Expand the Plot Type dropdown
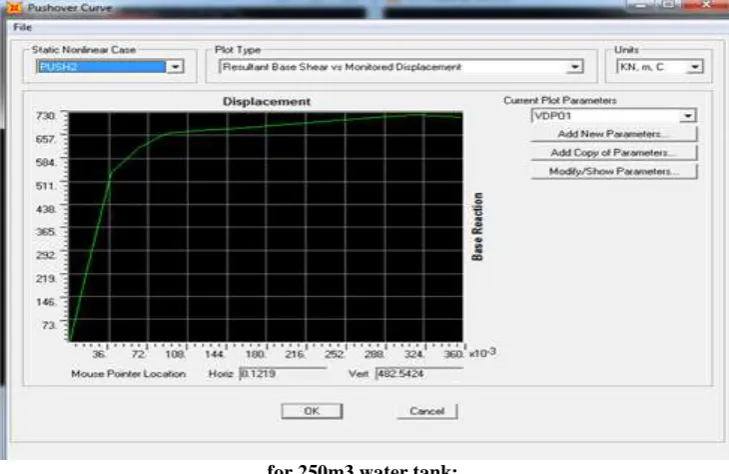This screenshot has height=474, width=729. pyautogui.click(x=575, y=67)
